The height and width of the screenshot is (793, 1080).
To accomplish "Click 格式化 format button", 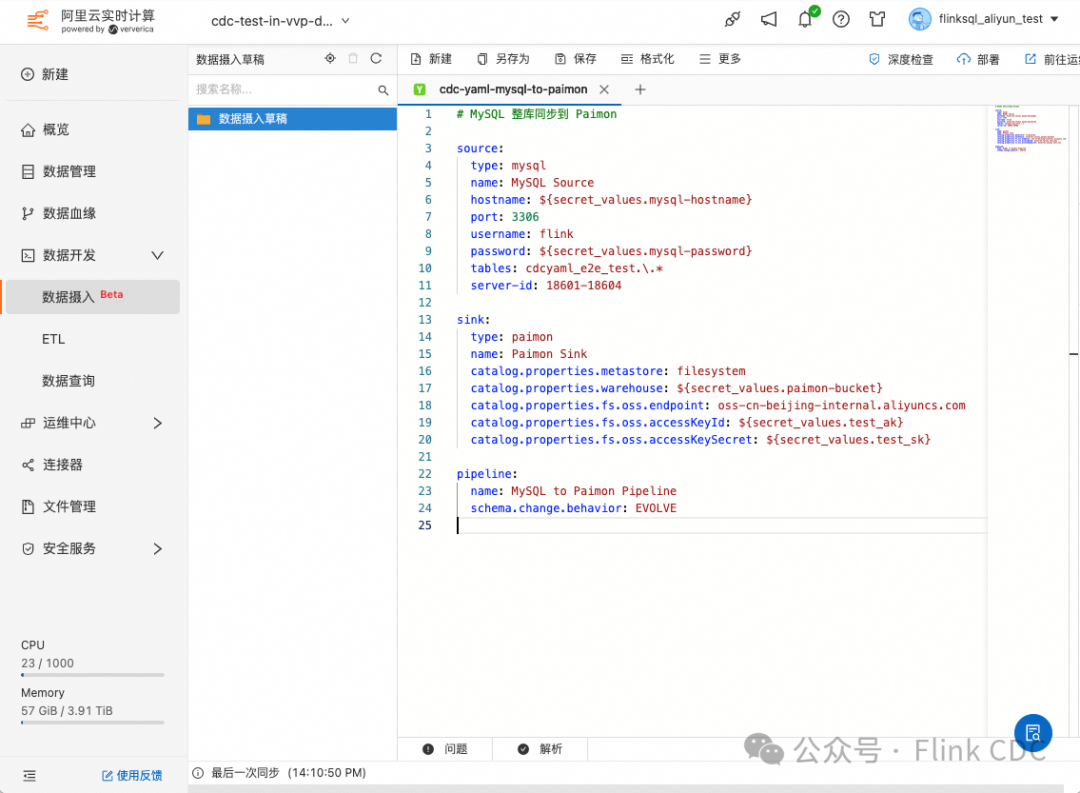I will coord(647,59).
